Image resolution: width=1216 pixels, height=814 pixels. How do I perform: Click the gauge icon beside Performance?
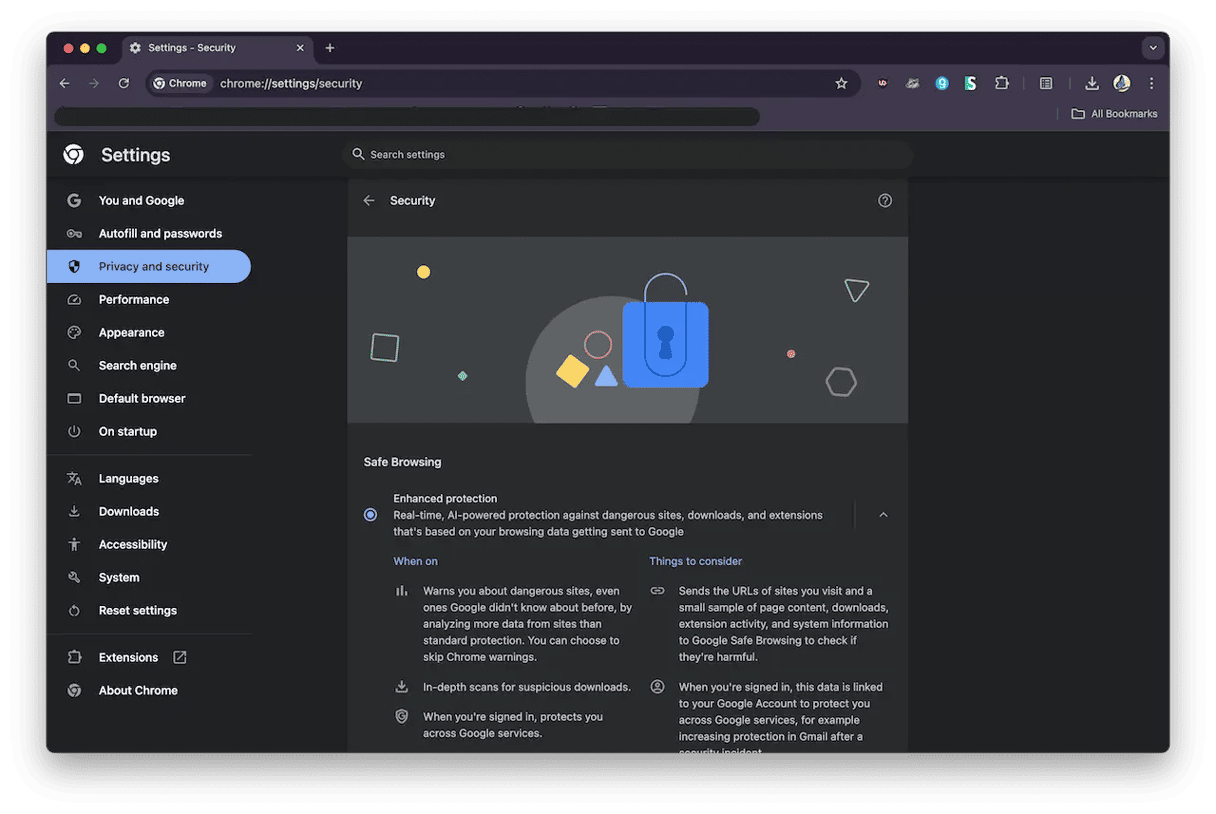click(74, 300)
